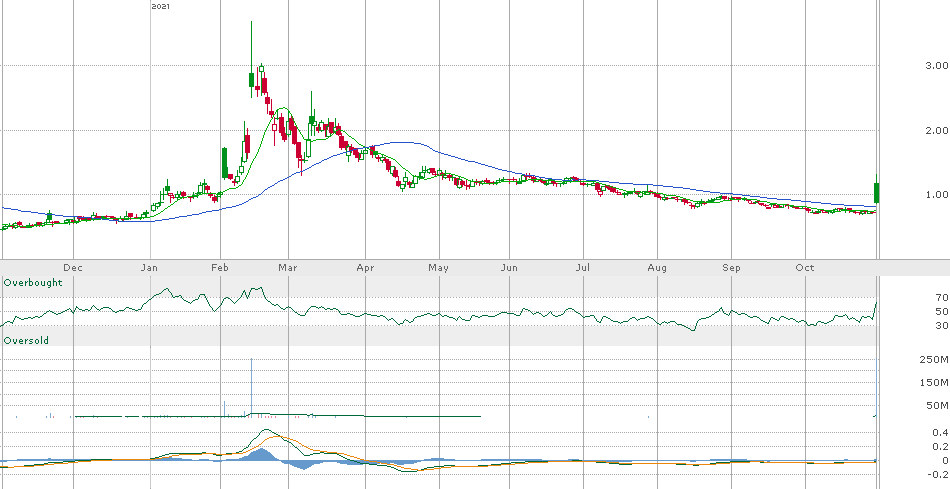Click the Dec month label on the time axis
This screenshot has height=489, width=950.
(x=73, y=268)
